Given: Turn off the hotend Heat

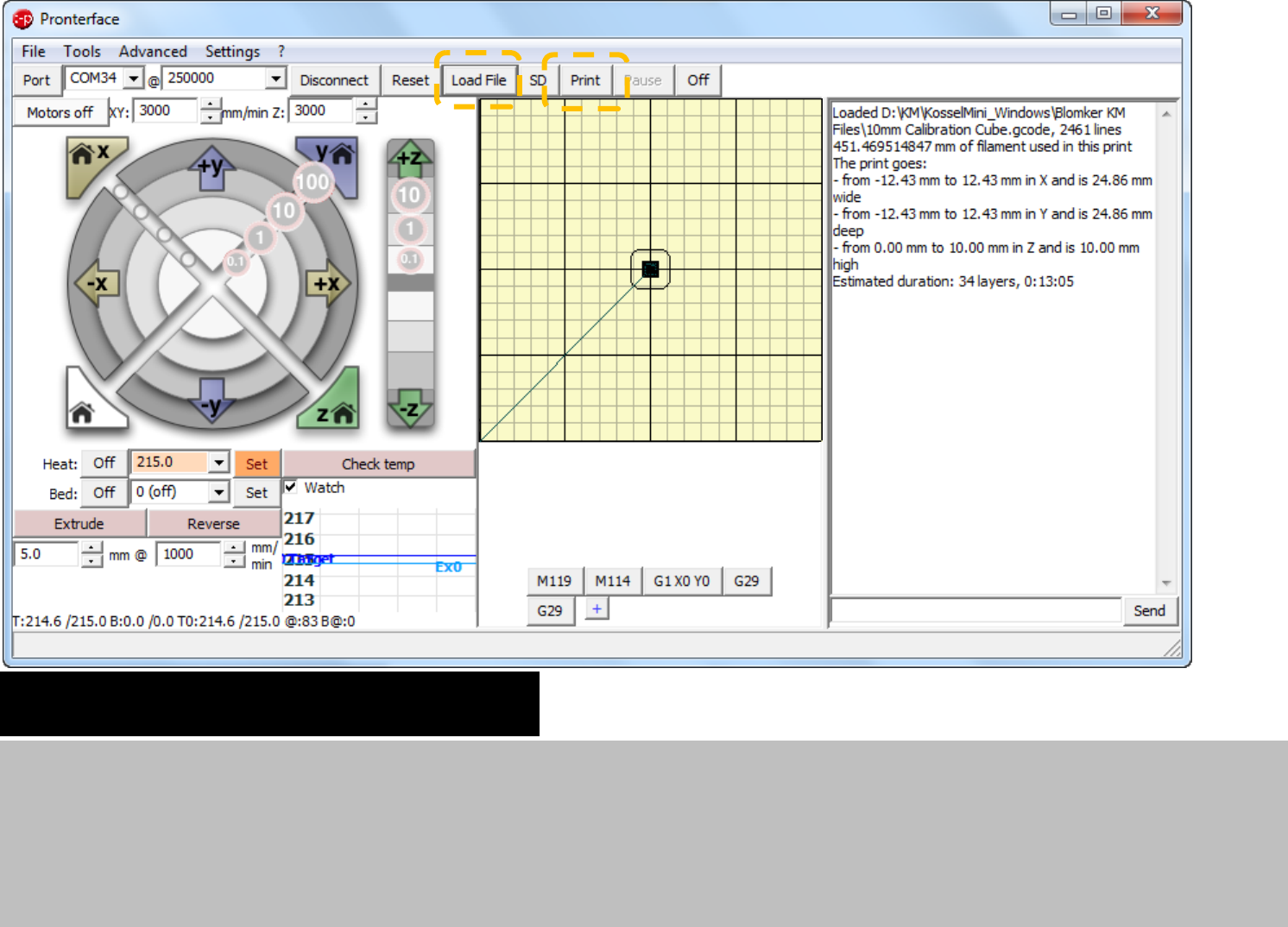Looking at the screenshot, I should point(104,463).
